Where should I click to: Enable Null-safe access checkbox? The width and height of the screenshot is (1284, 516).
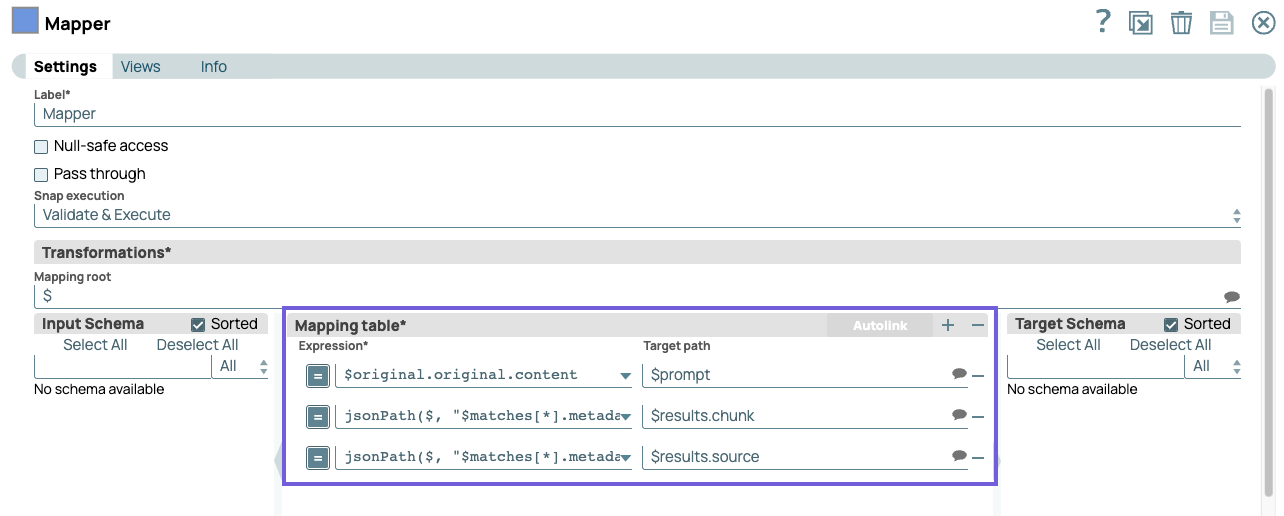pos(41,147)
